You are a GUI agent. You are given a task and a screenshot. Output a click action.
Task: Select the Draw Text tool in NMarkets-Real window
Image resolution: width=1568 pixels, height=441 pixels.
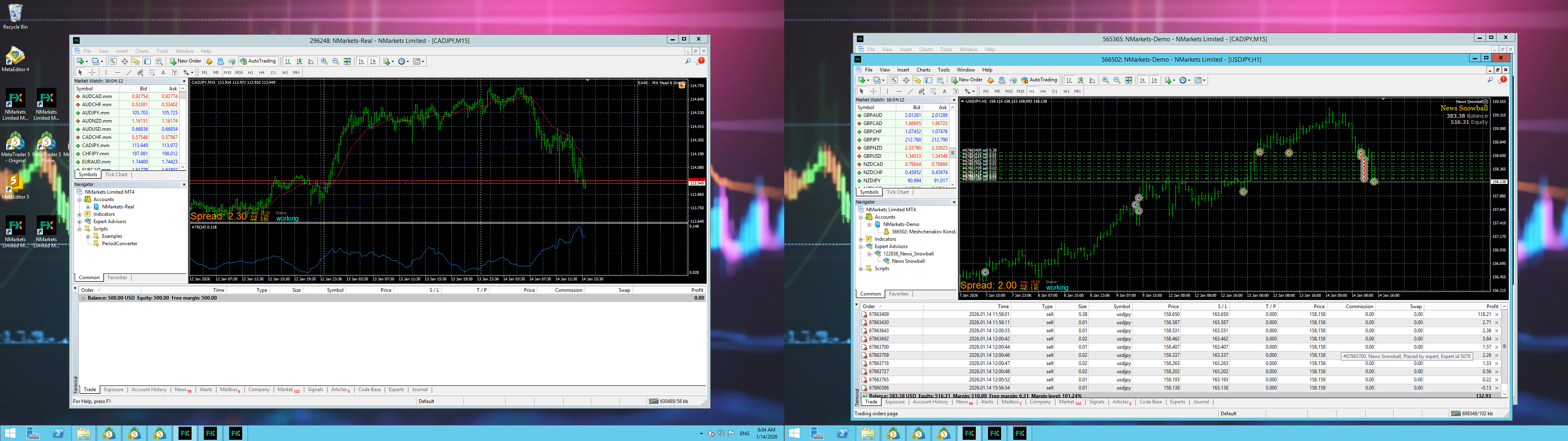click(163, 72)
